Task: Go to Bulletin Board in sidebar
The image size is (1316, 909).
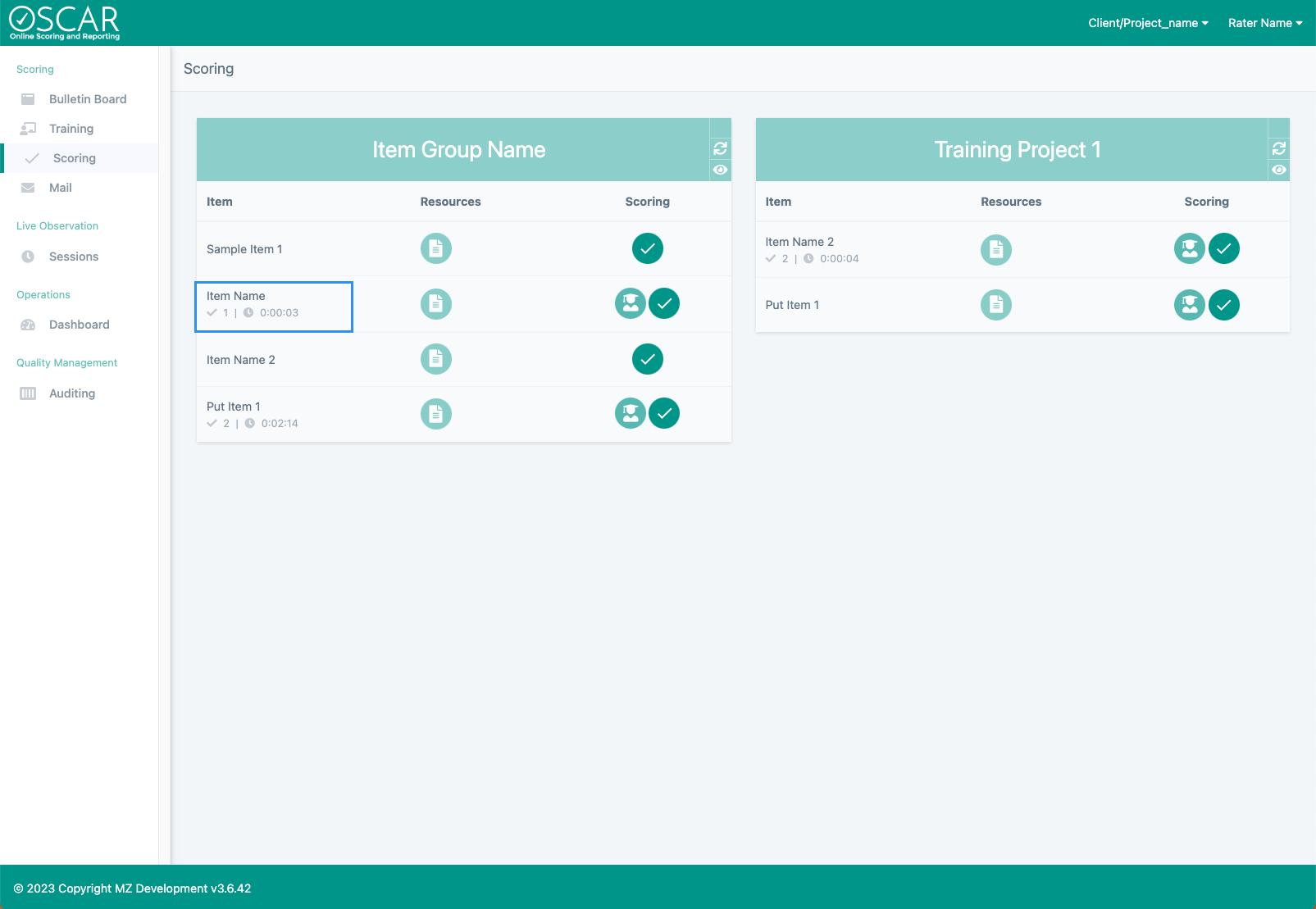Action: (x=87, y=99)
